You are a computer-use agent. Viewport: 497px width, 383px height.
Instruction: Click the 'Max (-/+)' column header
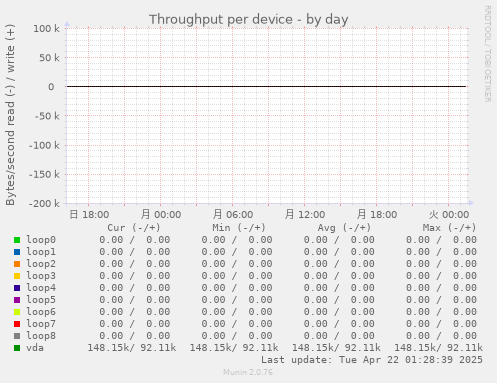(x=449, y=228)
